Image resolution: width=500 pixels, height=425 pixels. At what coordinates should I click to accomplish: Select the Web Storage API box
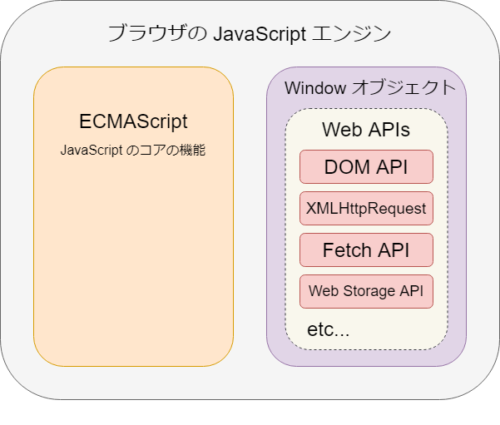(366, 291)
